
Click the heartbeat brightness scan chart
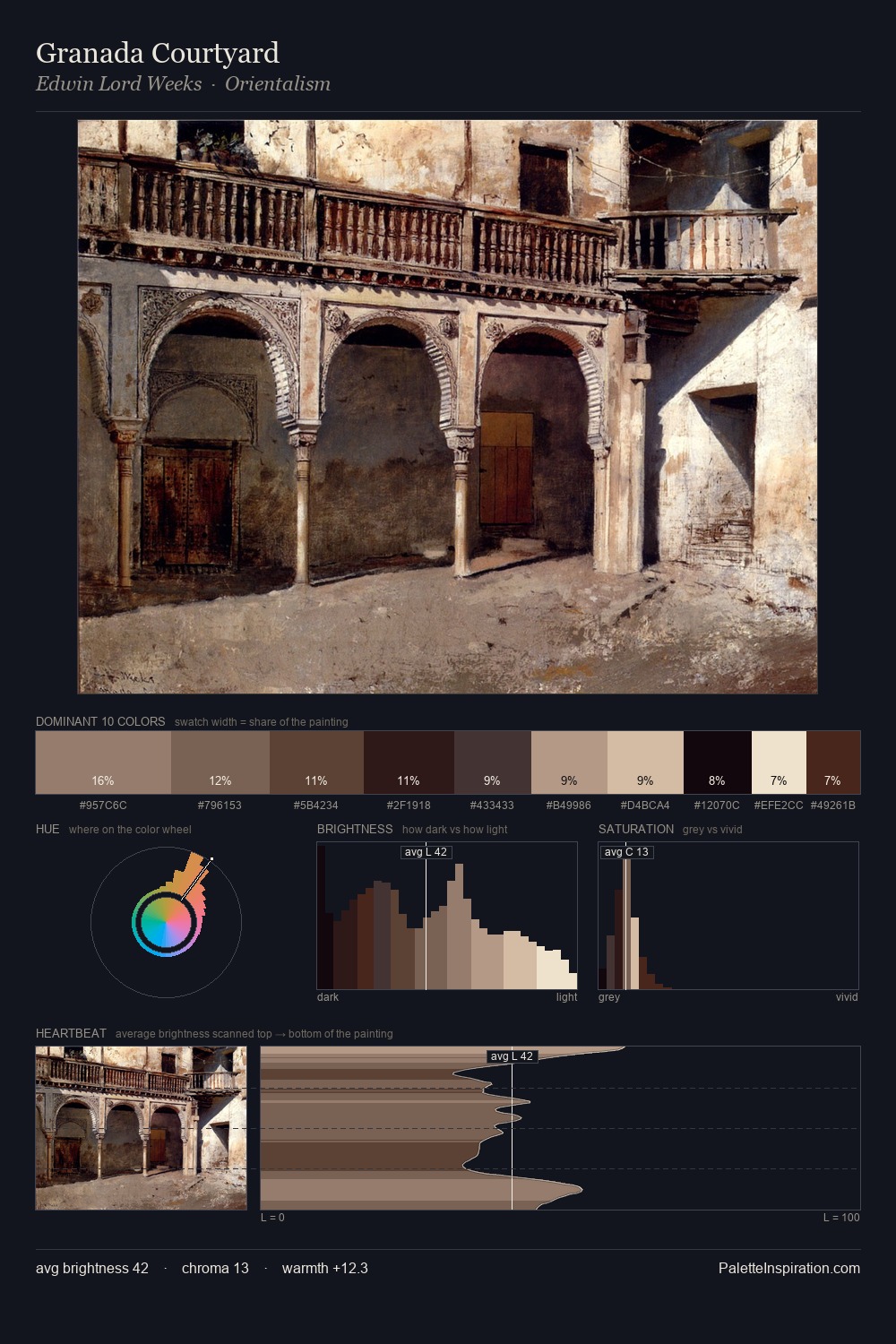(560, 1128)
